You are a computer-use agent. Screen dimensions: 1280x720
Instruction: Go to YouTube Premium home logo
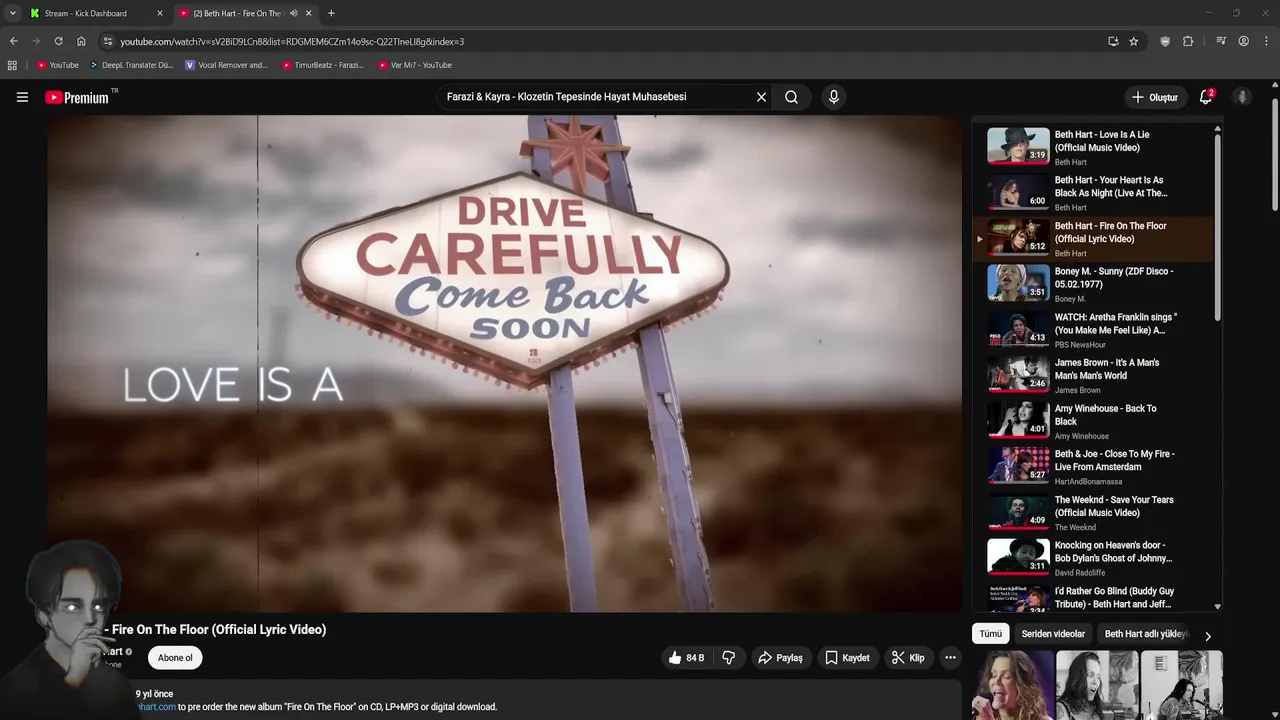pos(78,97)
